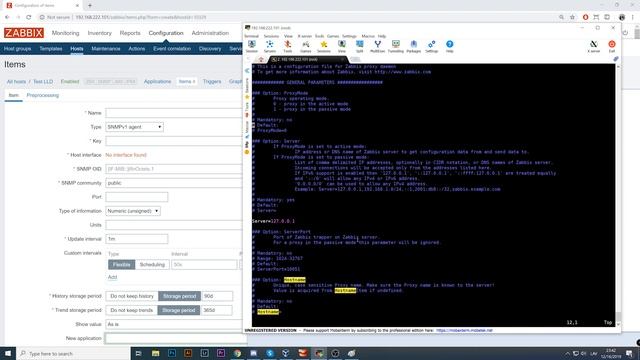Open Servers icon in MobaXterm toolbar
This screenshot has height=360, width=640.
(269, 46)
